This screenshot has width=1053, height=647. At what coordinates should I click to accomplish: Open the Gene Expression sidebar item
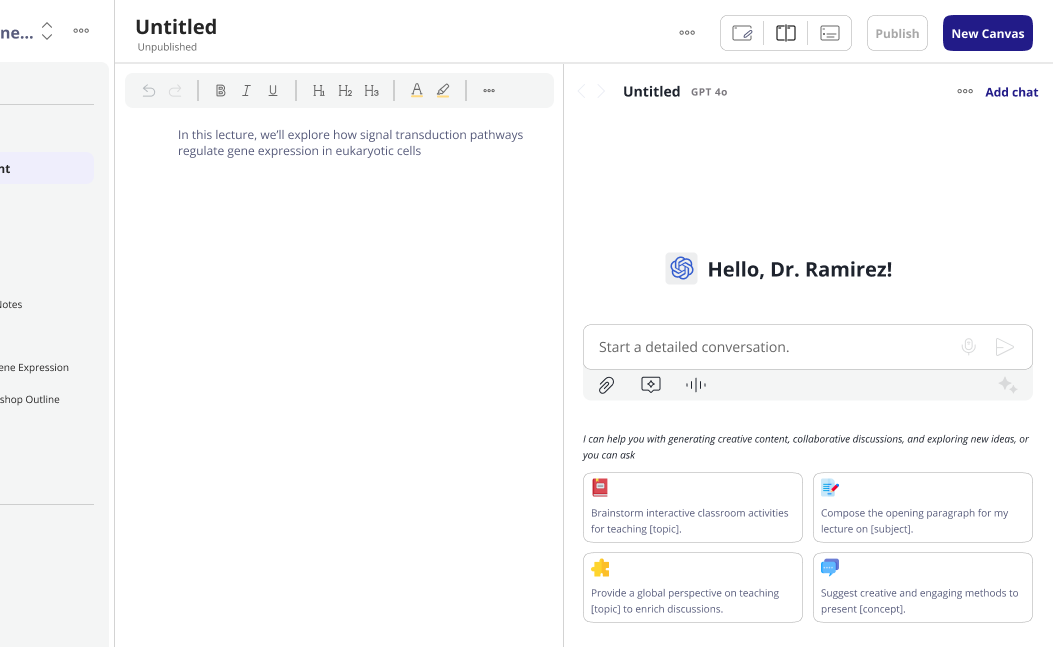click(x=35, y=368)
